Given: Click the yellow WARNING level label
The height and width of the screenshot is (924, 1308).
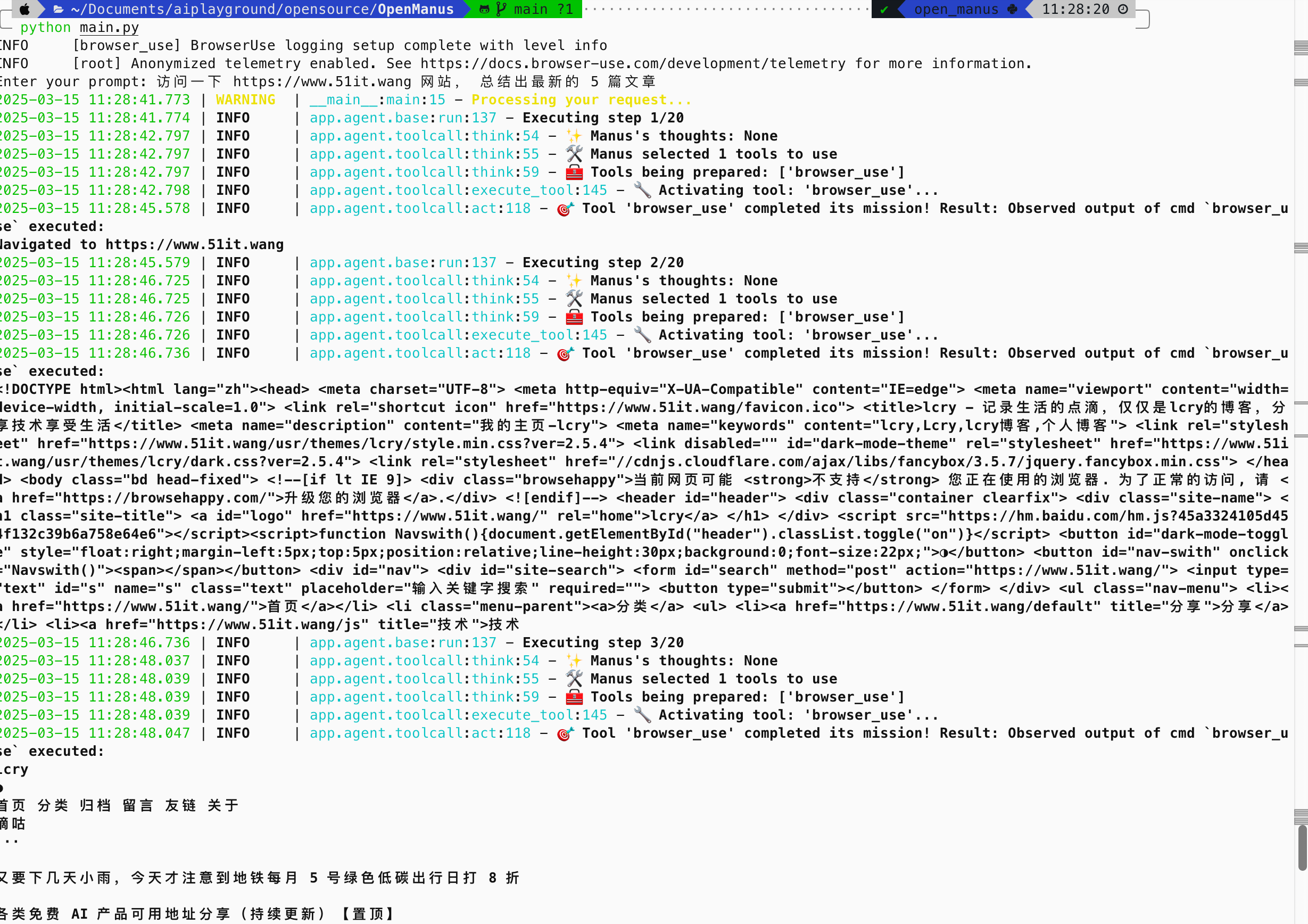Looking at the screenshot, I should (245, 100).
